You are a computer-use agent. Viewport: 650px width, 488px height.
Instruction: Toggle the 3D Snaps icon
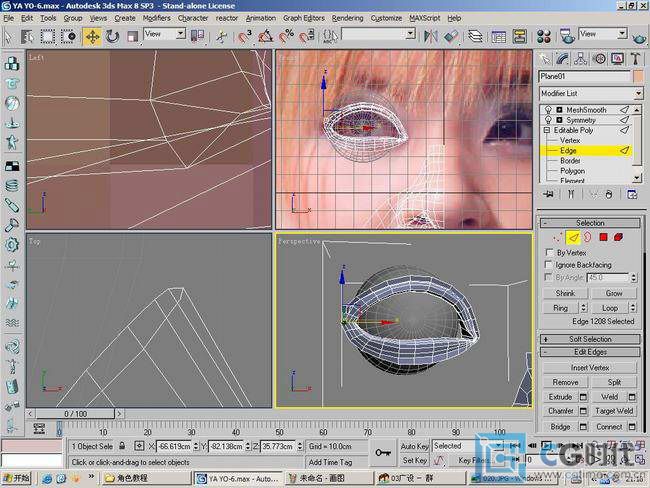coord(245,36)
